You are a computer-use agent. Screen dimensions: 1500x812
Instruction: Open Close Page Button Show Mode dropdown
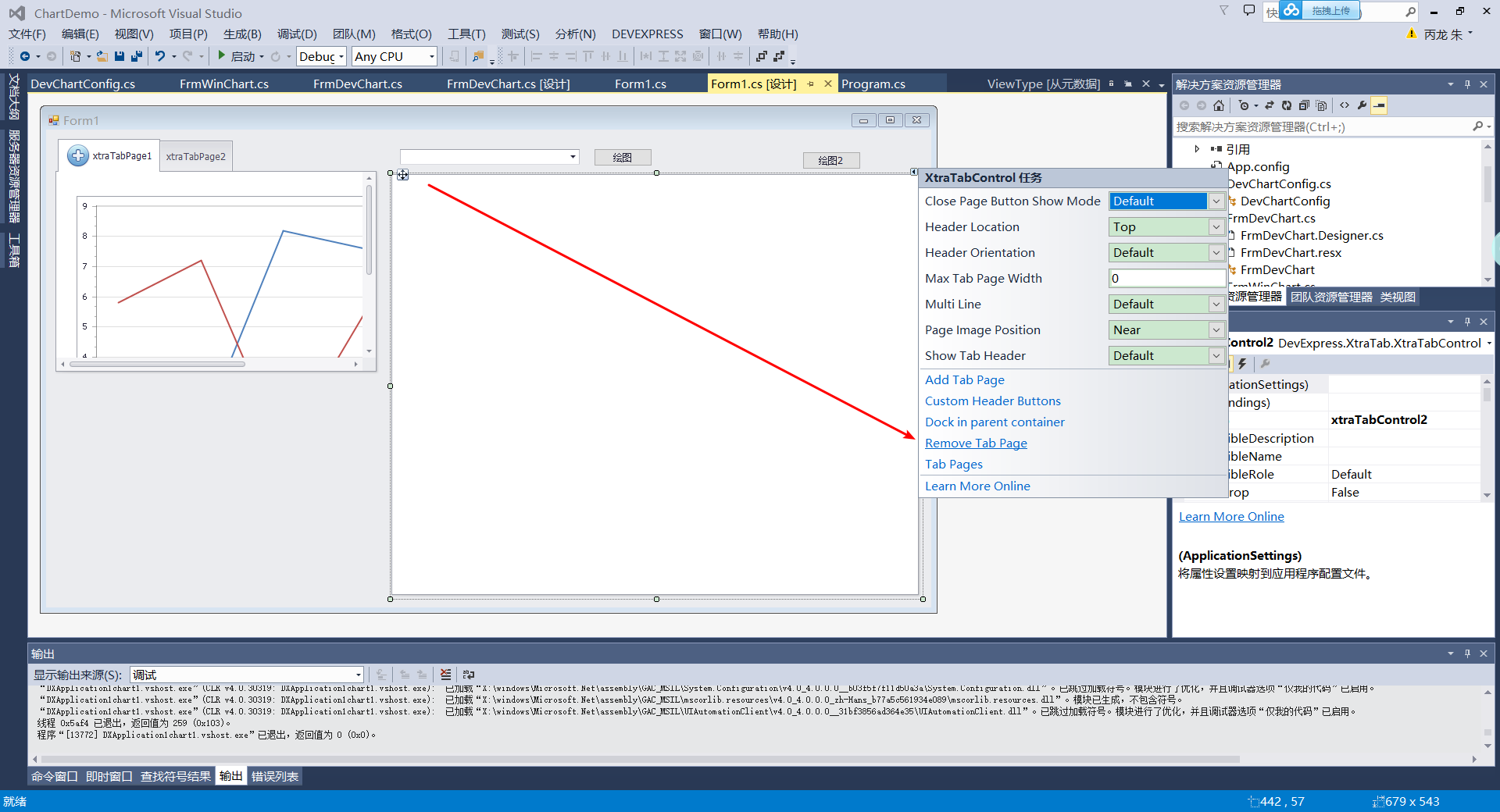pyautogui.click(x=1216, y=201)
